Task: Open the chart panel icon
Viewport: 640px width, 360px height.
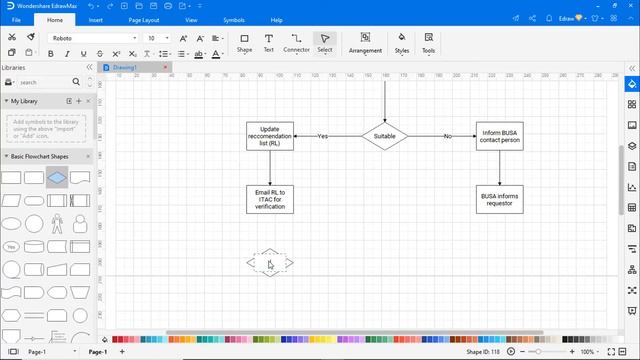Action: [x=632, y=187]
